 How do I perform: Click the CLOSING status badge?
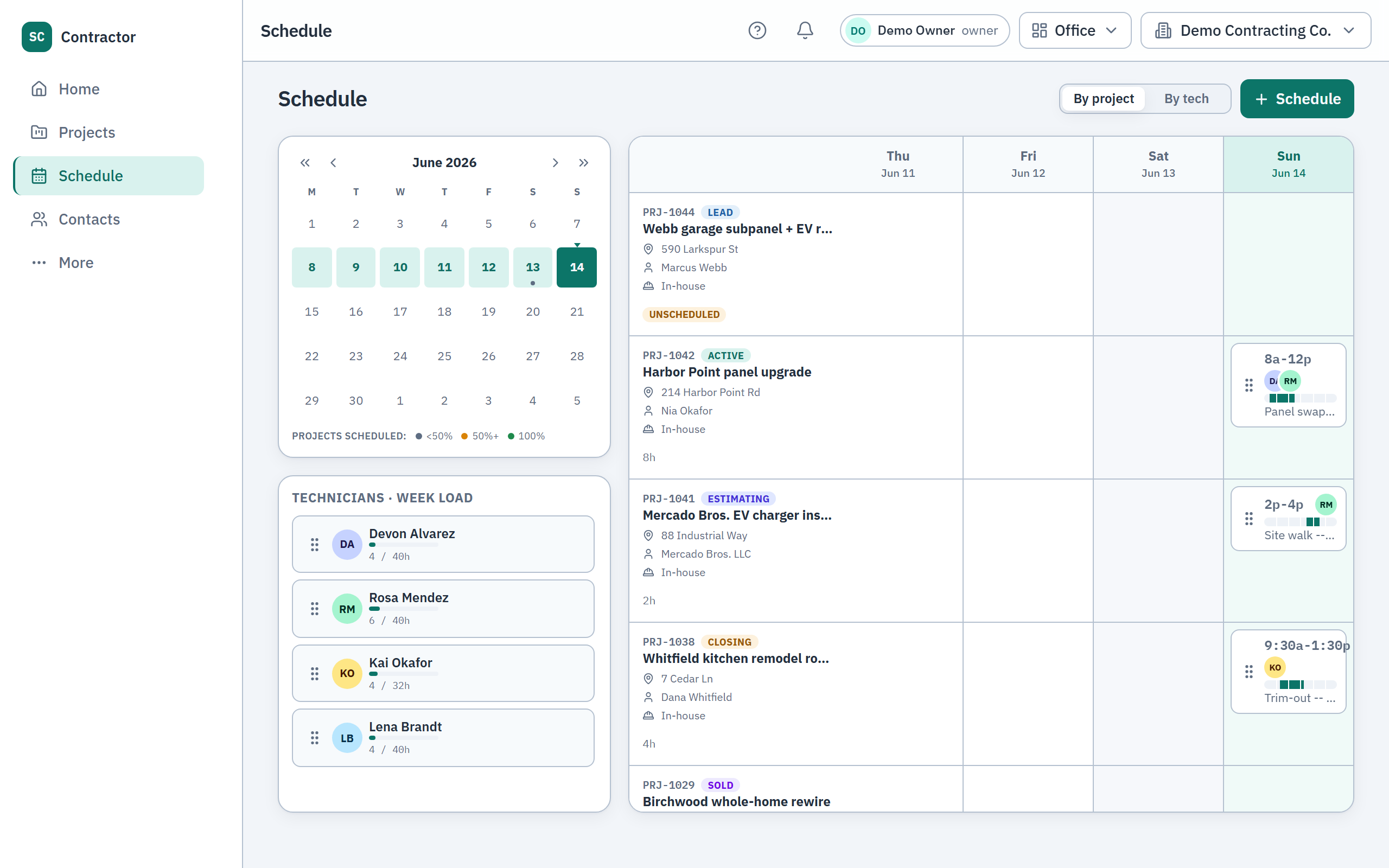tap(730, 642)
